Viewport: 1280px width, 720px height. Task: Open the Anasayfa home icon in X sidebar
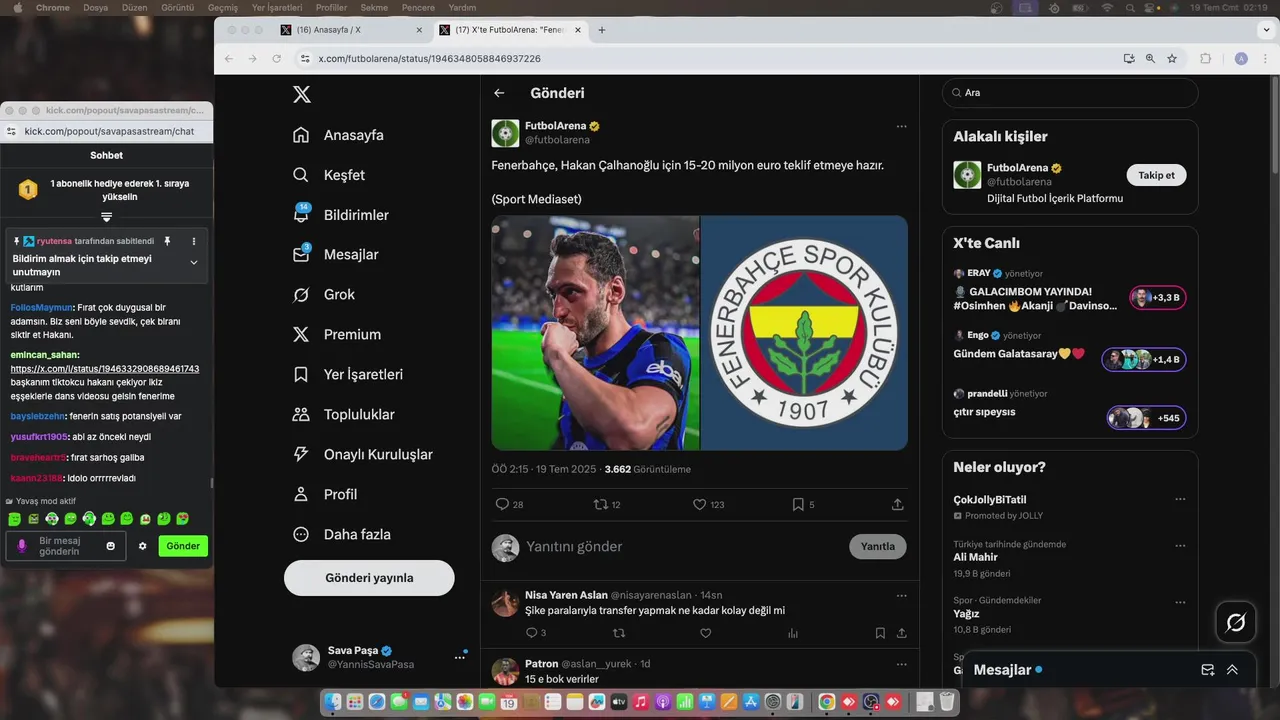pos(301,135)
